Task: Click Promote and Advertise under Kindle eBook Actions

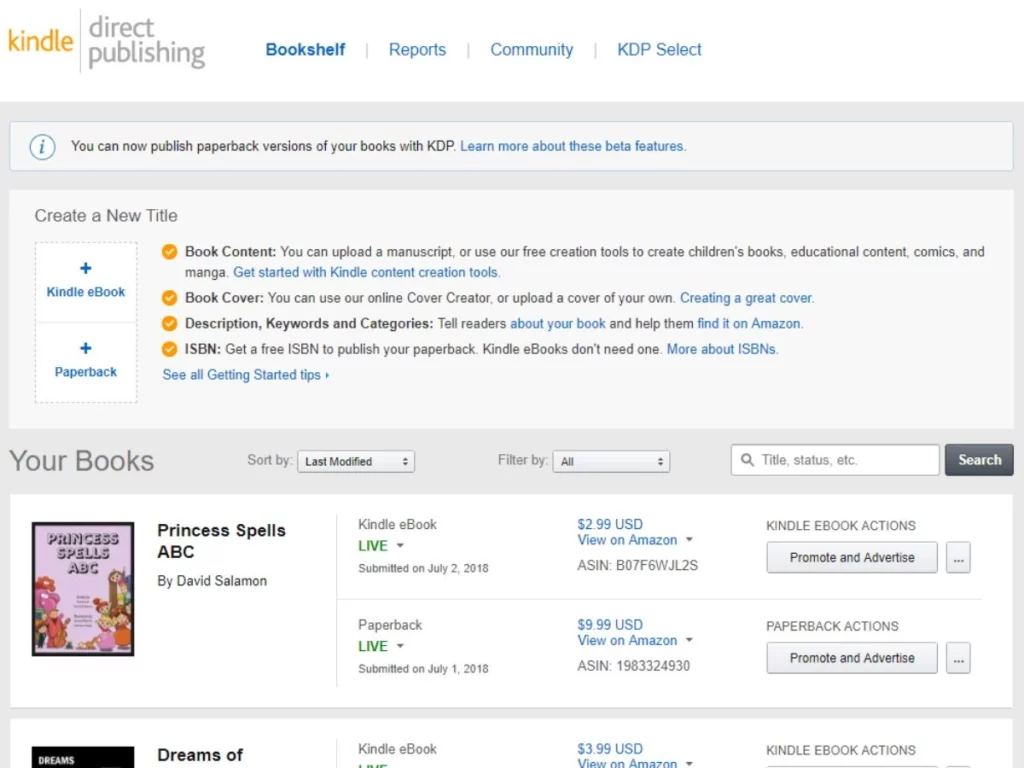Action: [852, 558]
